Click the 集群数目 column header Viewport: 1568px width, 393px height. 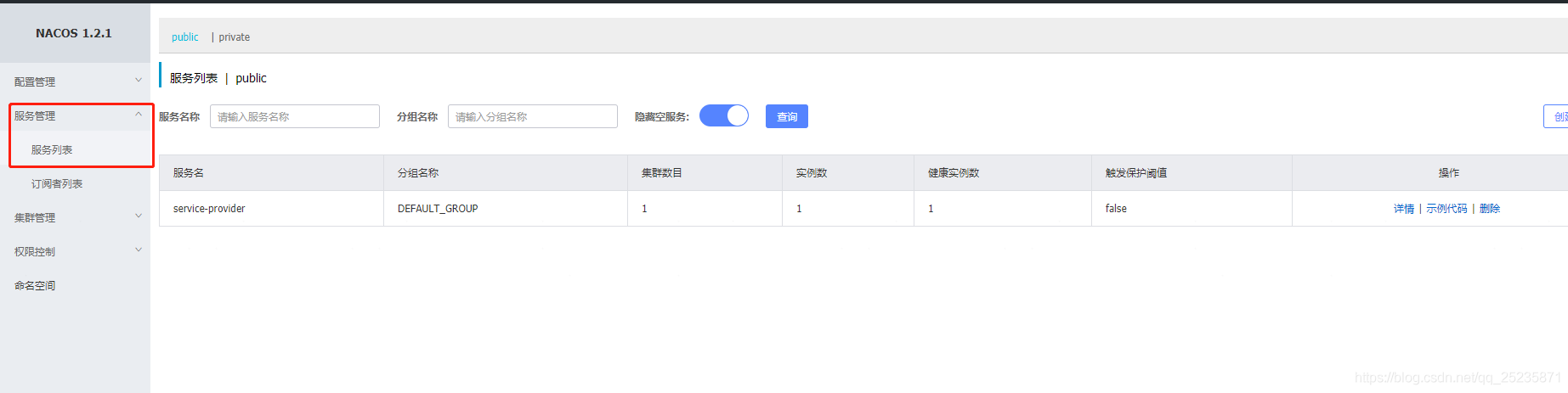pos(705,172)
